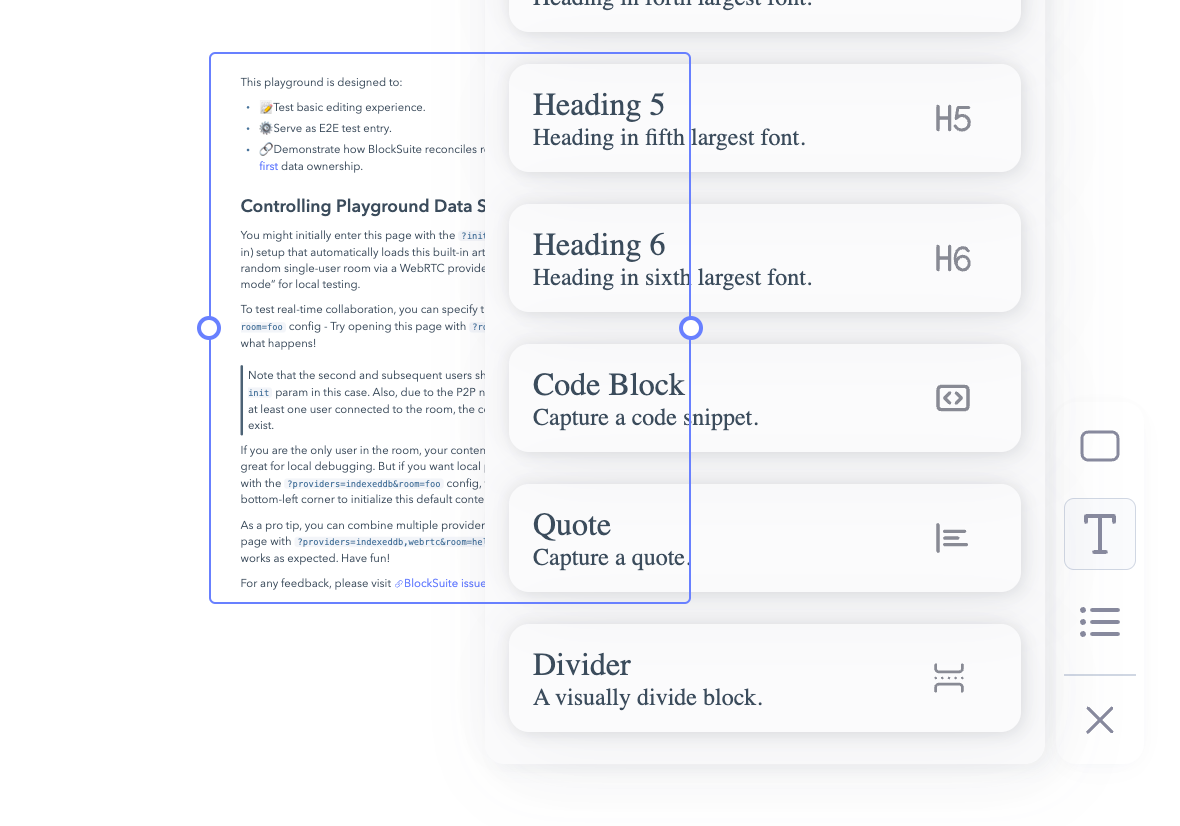Select the Text tool in the side toolbar

click(x=1099, y=533)
